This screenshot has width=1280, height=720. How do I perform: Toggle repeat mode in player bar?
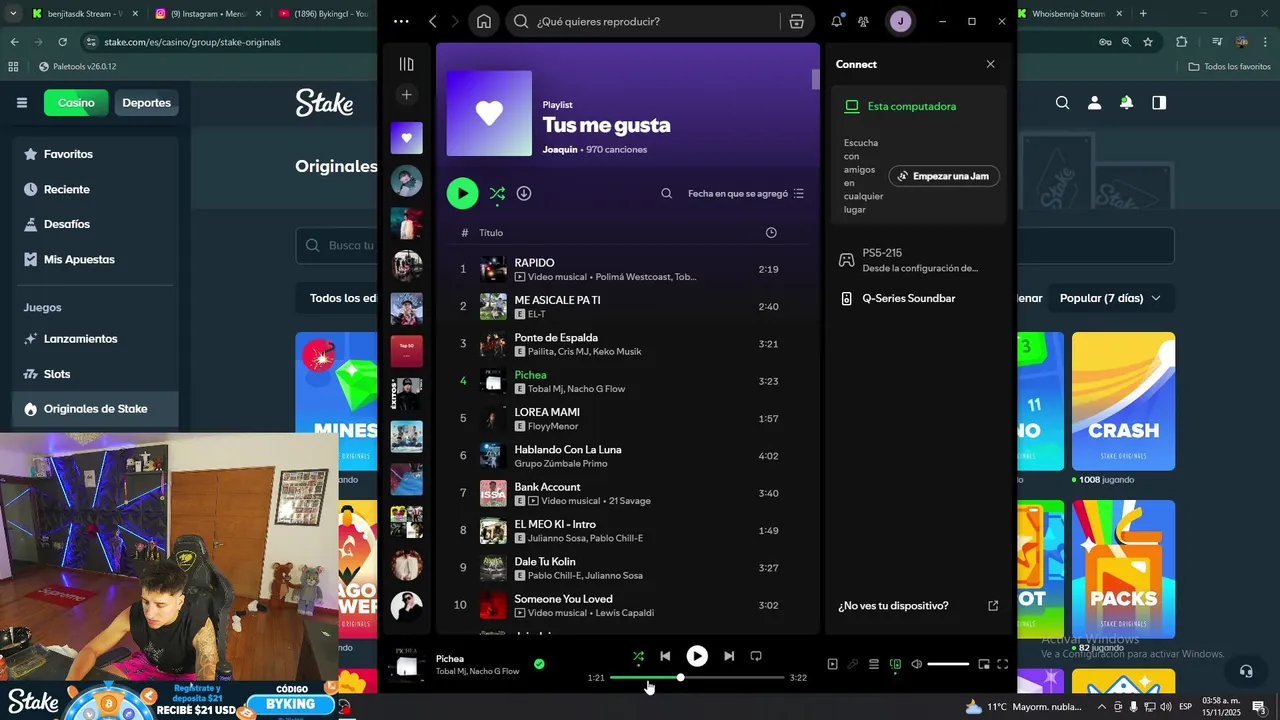[x=756, y=656]
